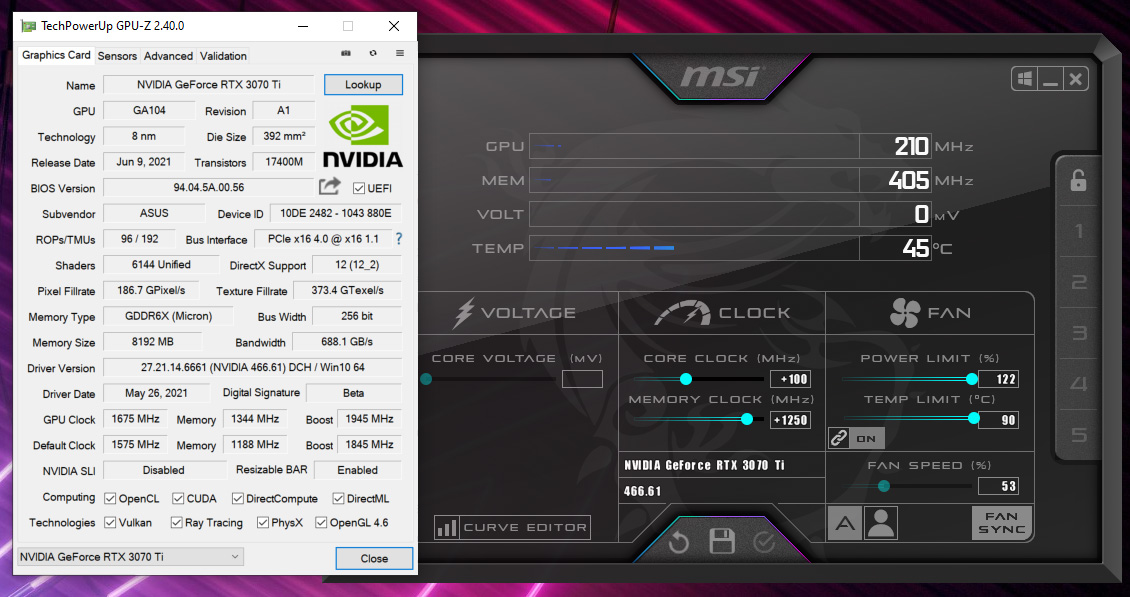Open the GPU selection dropdown in GPU-Z

coord(130,557)
